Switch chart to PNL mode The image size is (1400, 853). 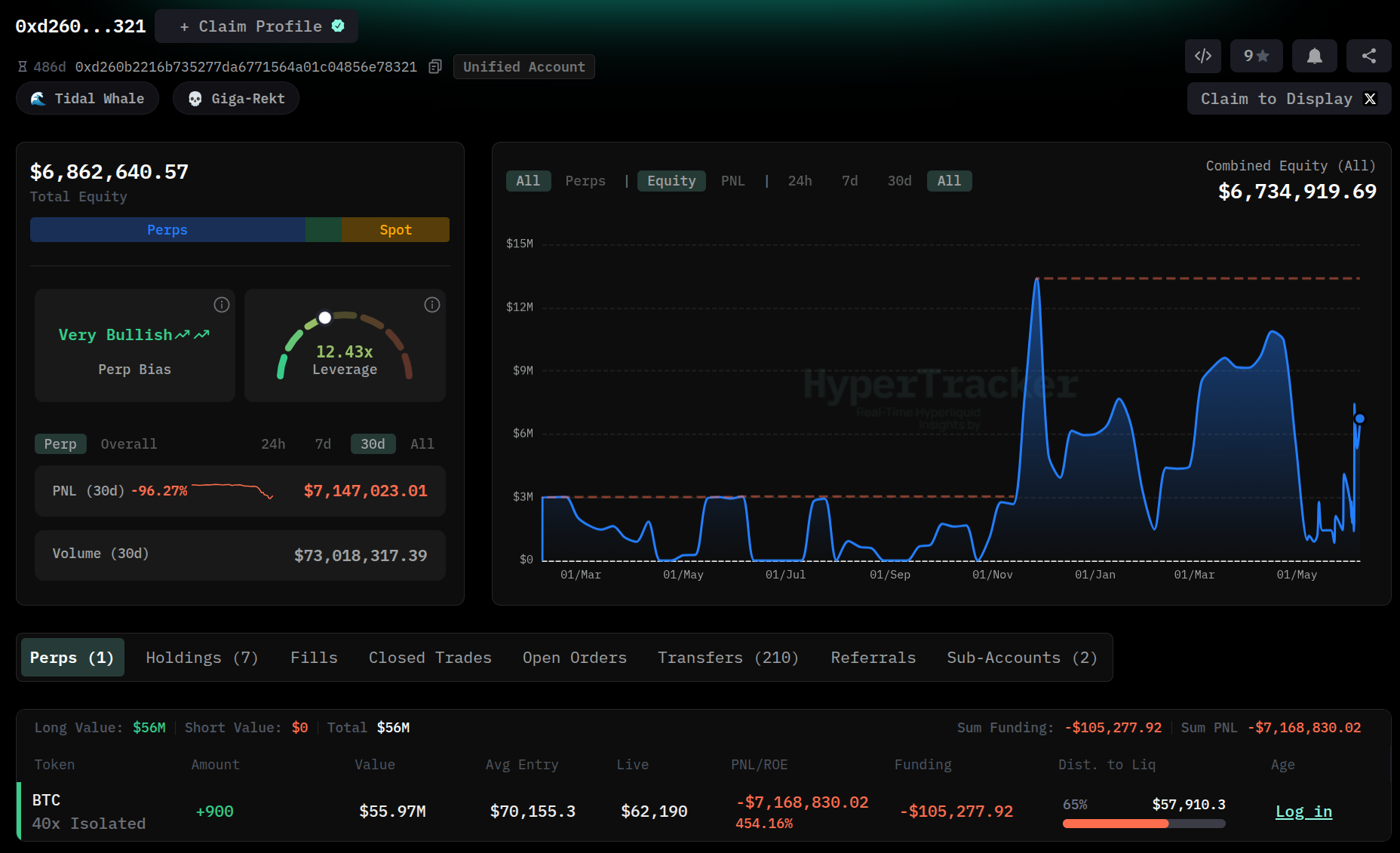[x=732, y=181]
